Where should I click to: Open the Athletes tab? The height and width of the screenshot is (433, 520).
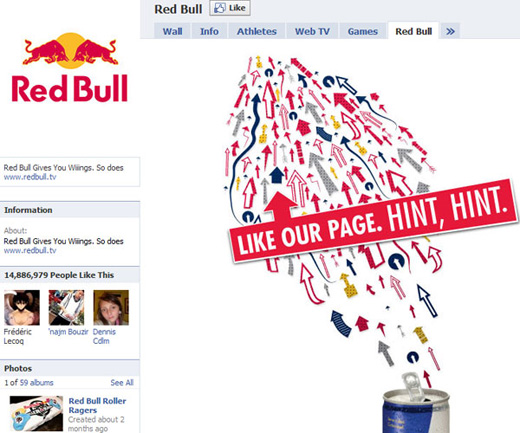[257, 31]
